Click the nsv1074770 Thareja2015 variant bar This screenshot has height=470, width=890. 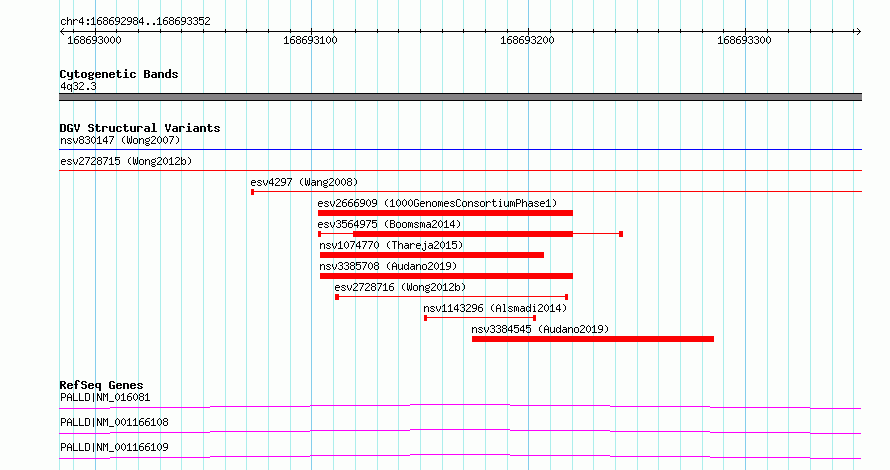click(432, 255)
